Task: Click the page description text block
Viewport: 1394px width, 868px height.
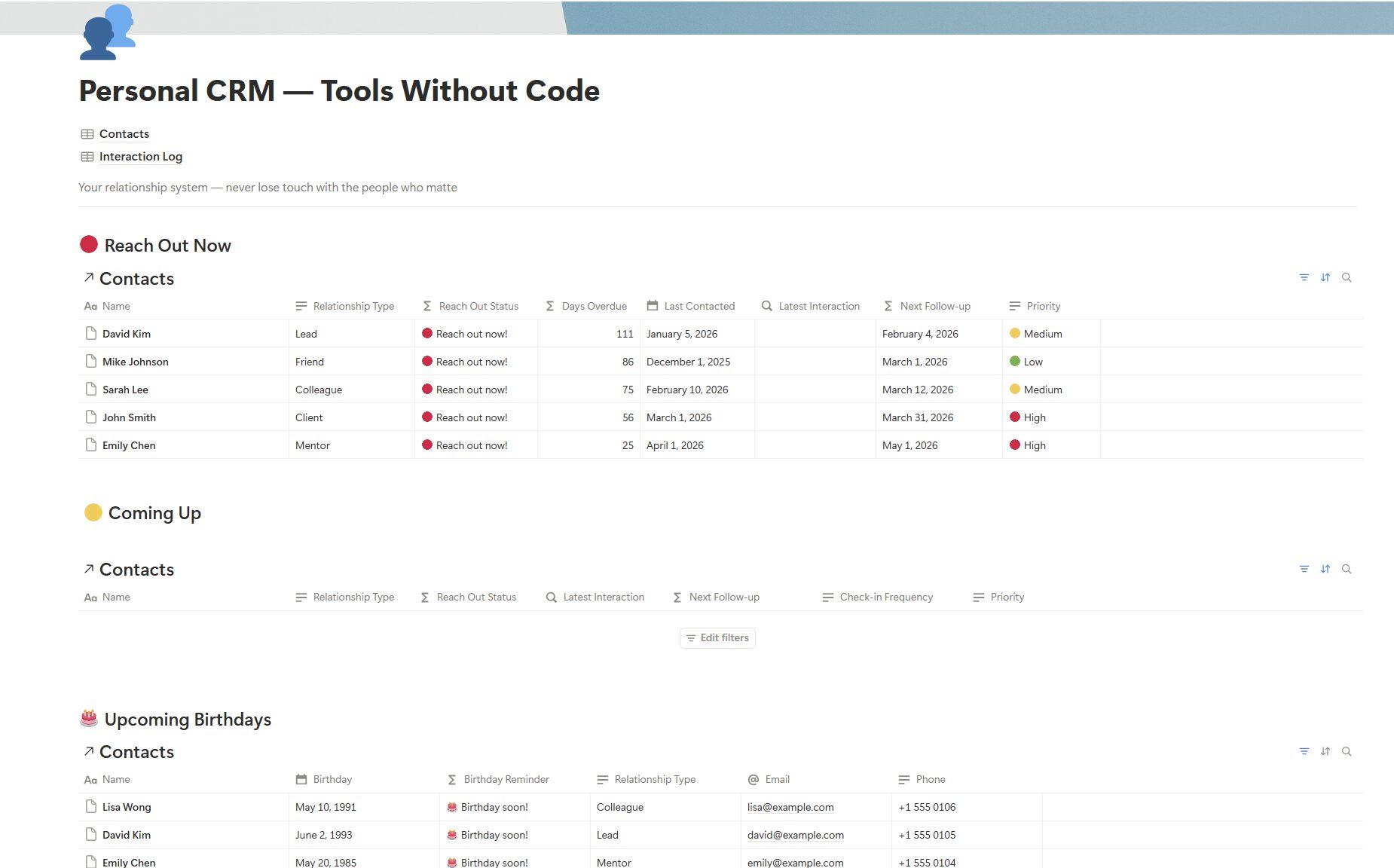Action: click(267, 187)
